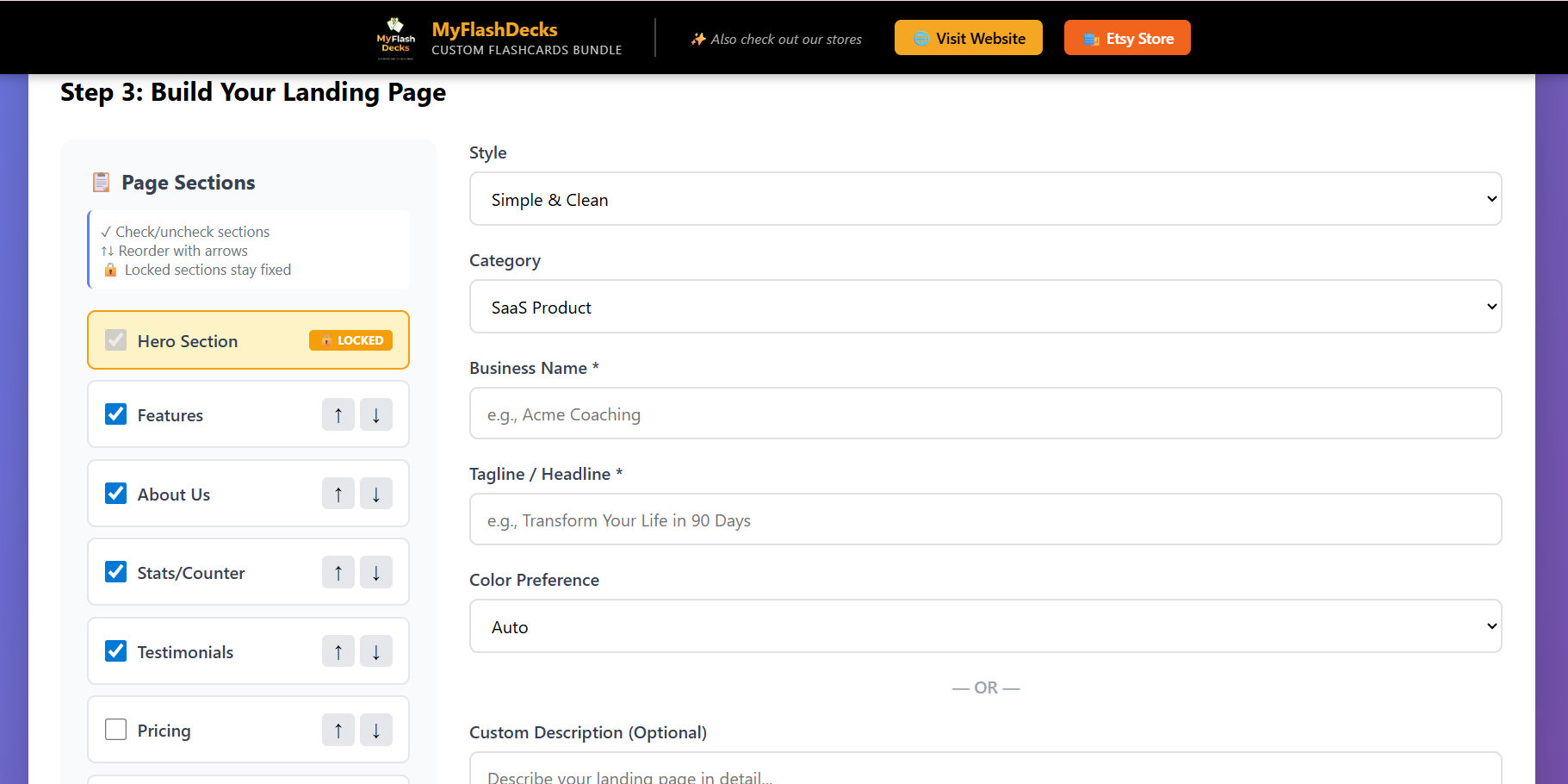Open the Category dropdown showing SaaS Product
The width and height of the screenshot is (1568, 784).
click(985, 307)
